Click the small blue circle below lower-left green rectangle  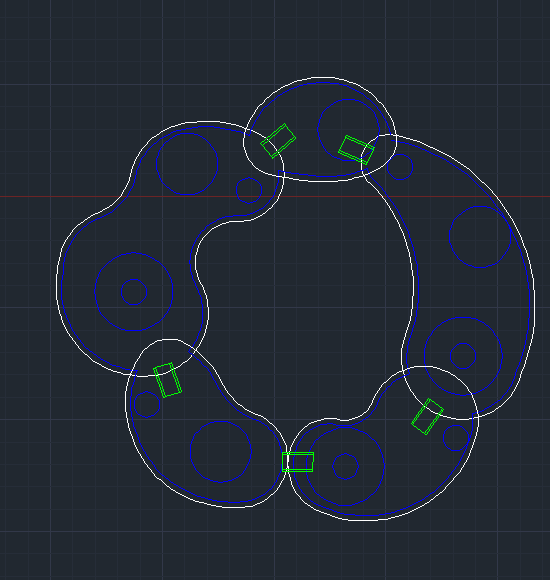tap(147, 404)
